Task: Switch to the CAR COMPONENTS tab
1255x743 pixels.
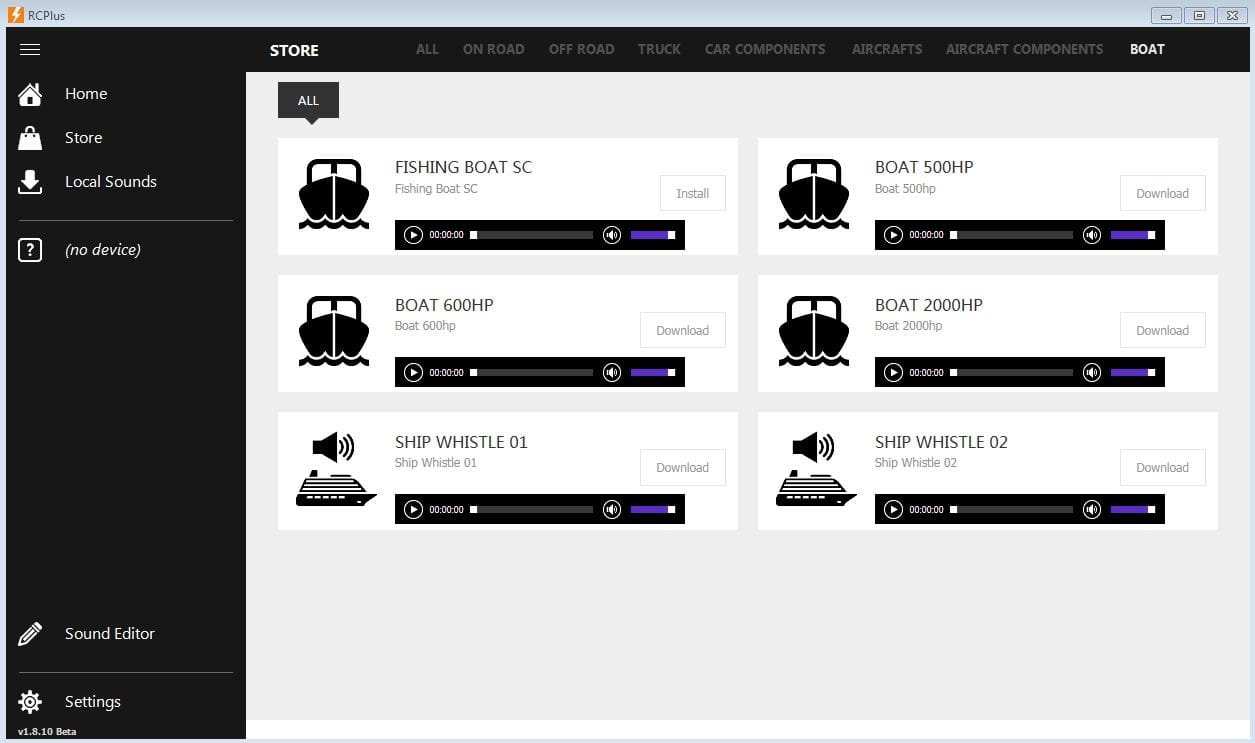Action: coord(765,49)
